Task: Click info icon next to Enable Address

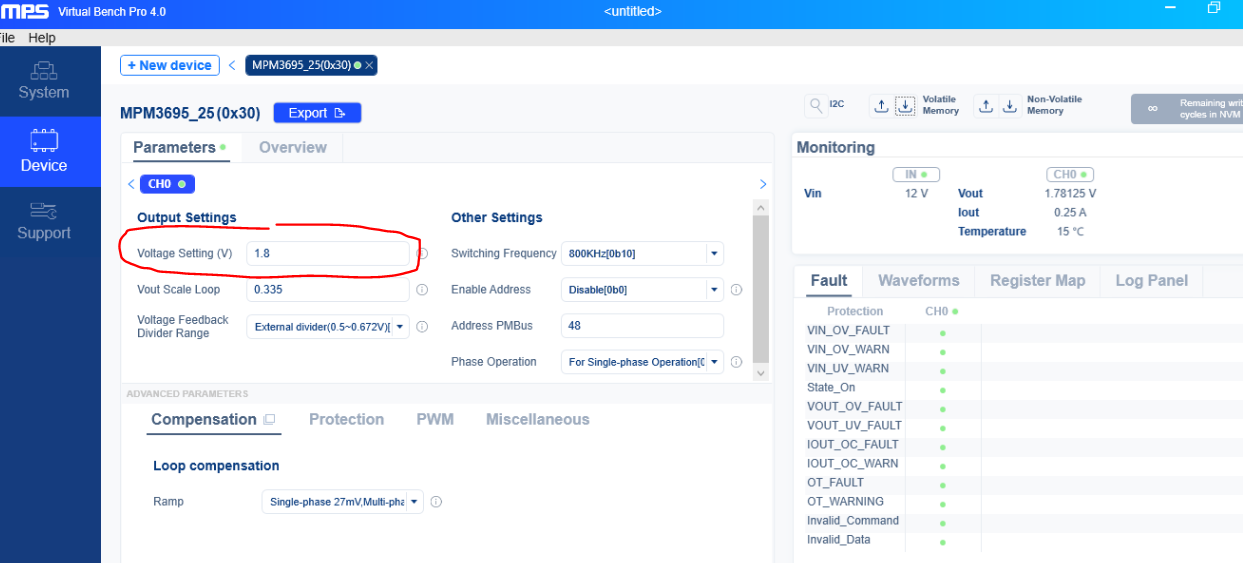Action: coord(736,290)
